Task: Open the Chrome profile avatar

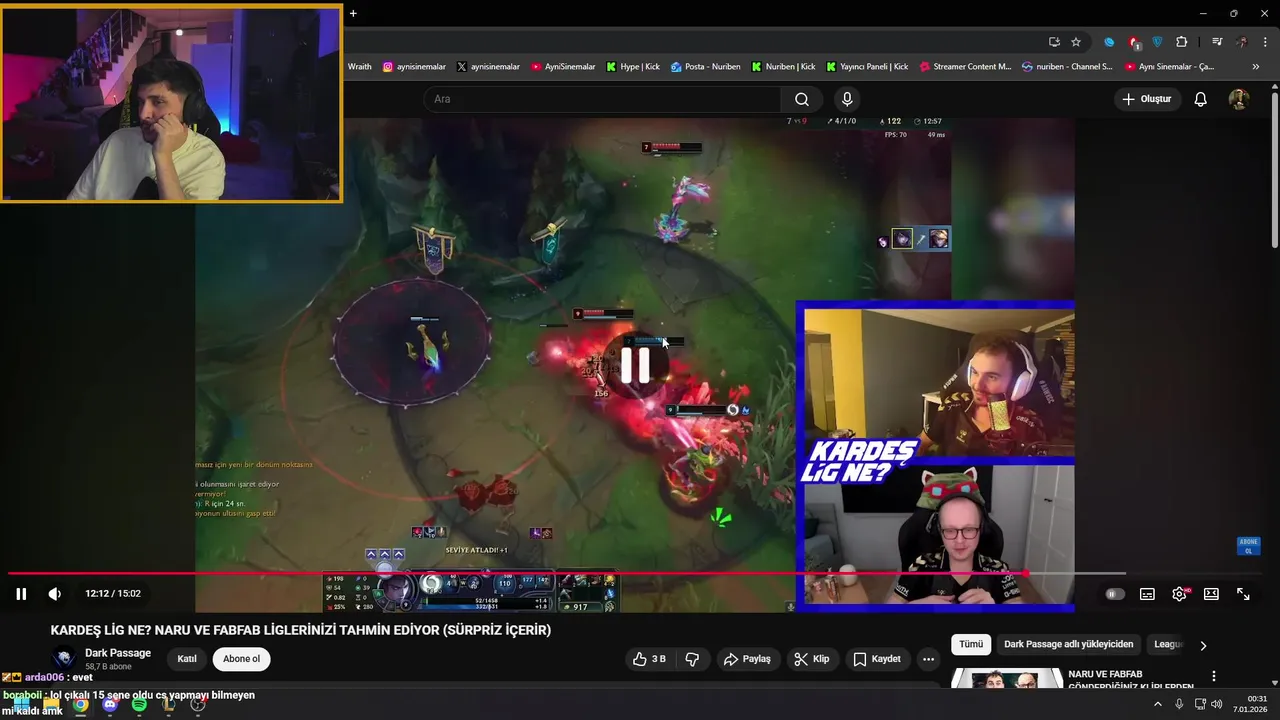Action: pyautogui.click(x=1242, y=42)
